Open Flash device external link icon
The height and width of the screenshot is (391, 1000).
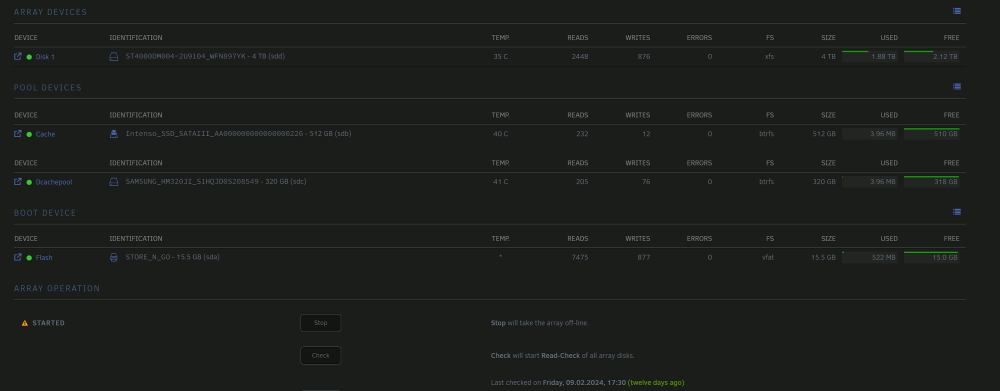18,257
